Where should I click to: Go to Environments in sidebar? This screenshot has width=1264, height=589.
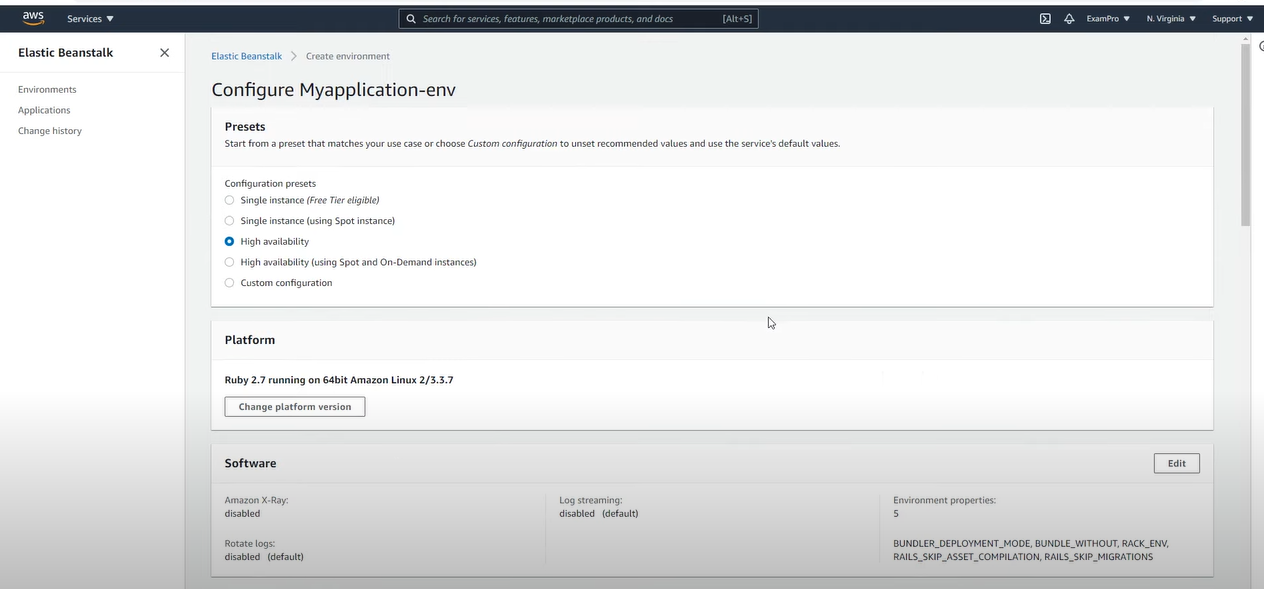(x=47, y=90)
